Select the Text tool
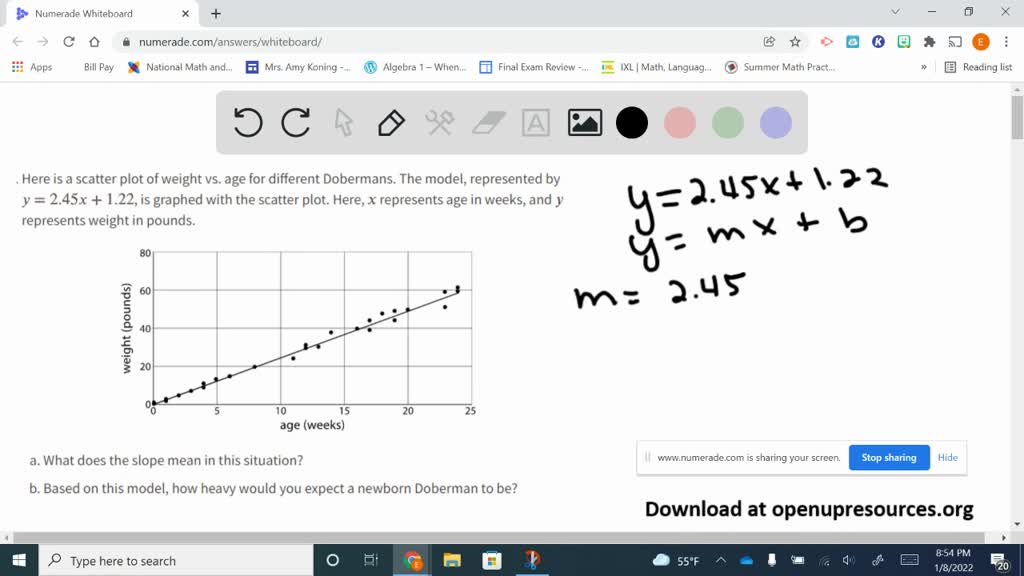Viewport: 1024px width, 576px height. [x=535, y=122]
